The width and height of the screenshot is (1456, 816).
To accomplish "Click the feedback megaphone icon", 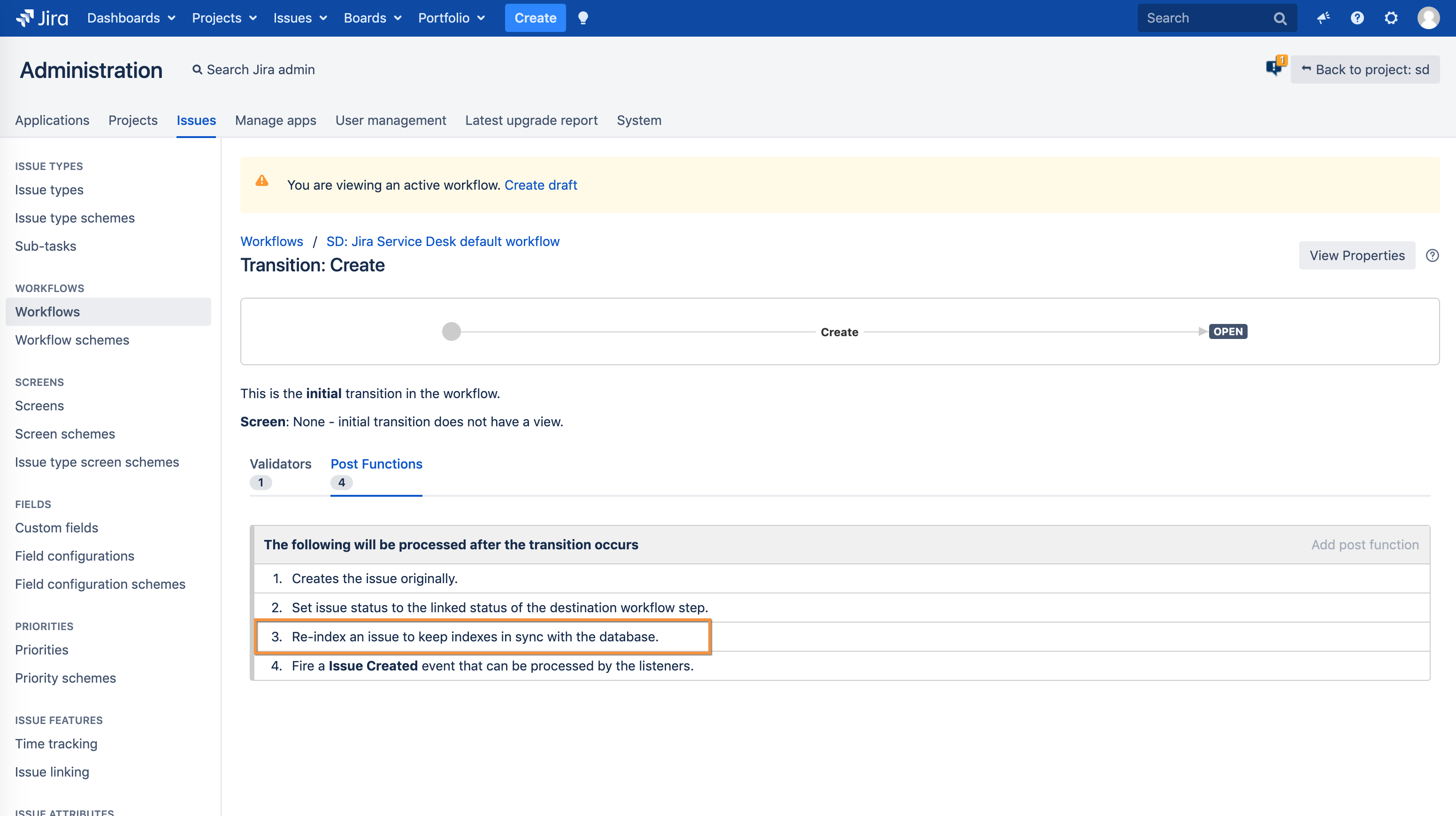I will click(1323, 18).
